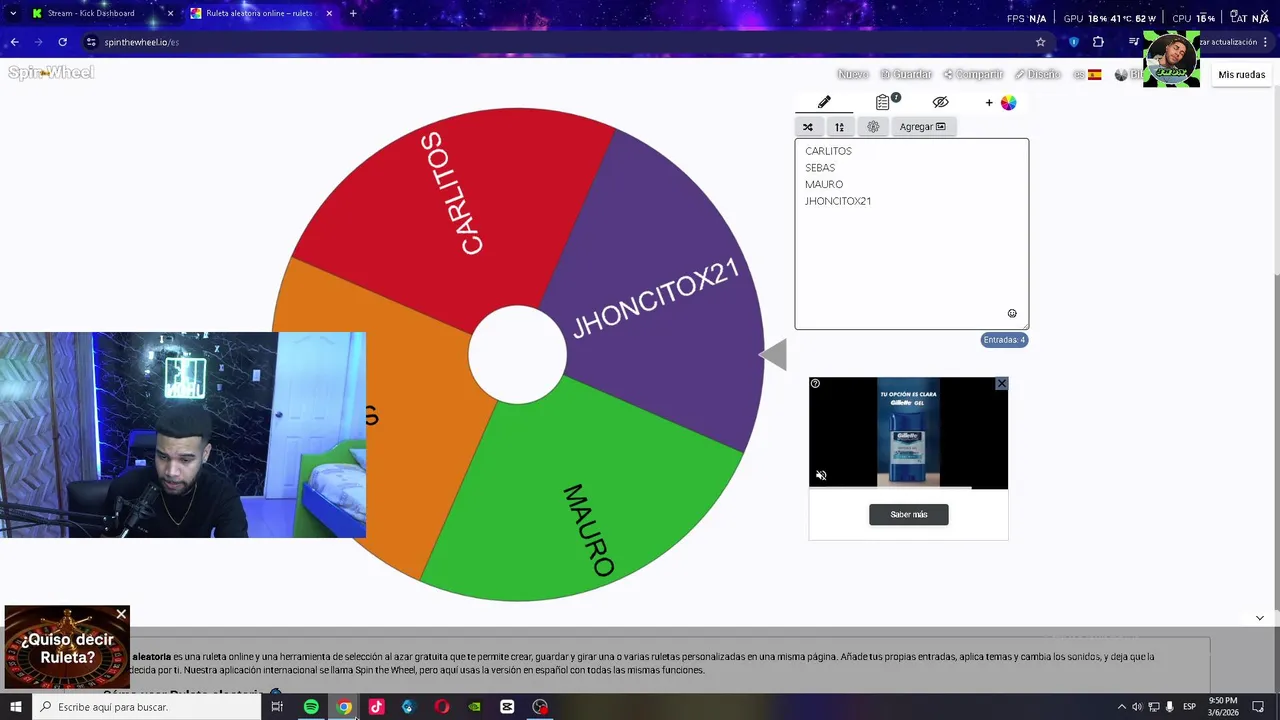The height and width of the screenshot is (720, 1280).
Task: Click Nuevo in the top menu
Action: click(x=852, y=75)
